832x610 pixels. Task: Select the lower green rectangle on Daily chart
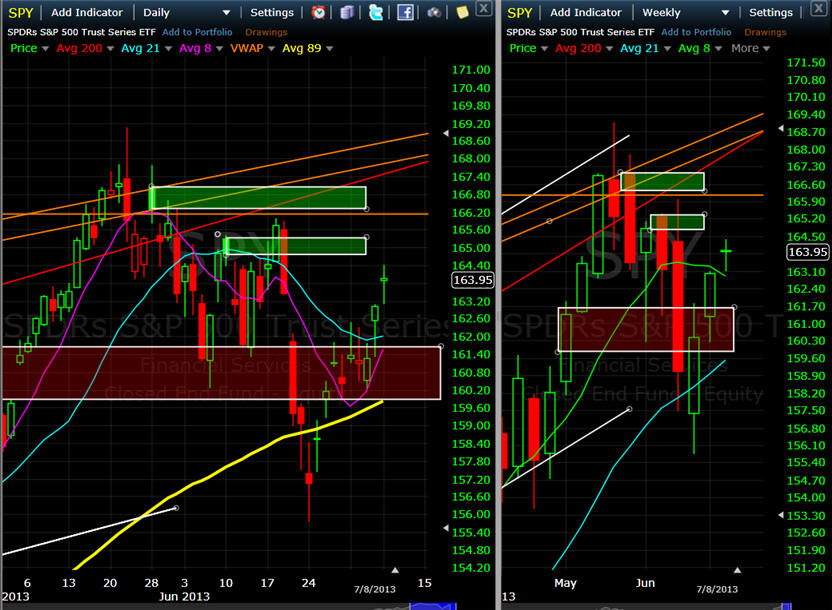(296, 246)
